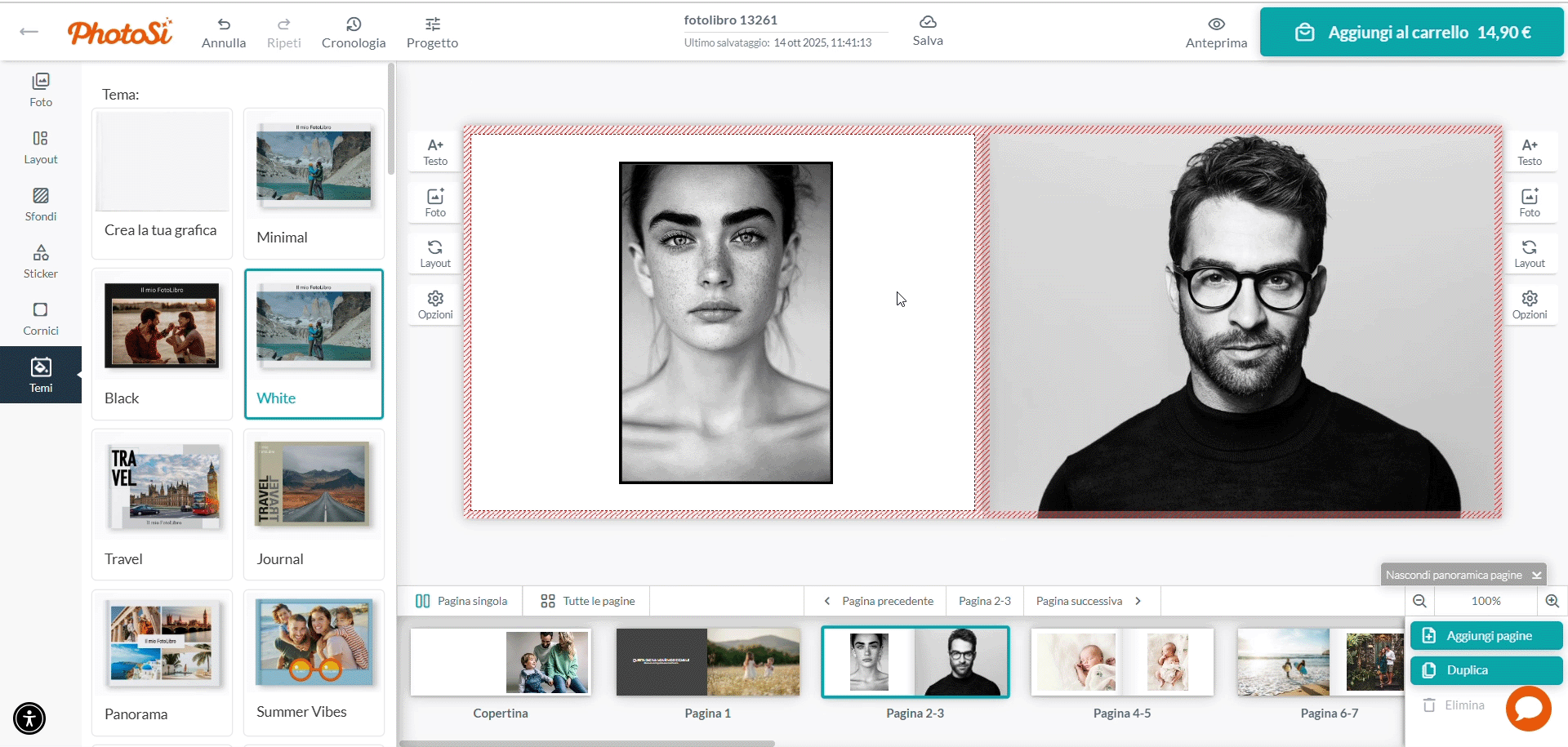Choose the Minimal theme
Screen dimensions: 1568x747
(314, 184)
